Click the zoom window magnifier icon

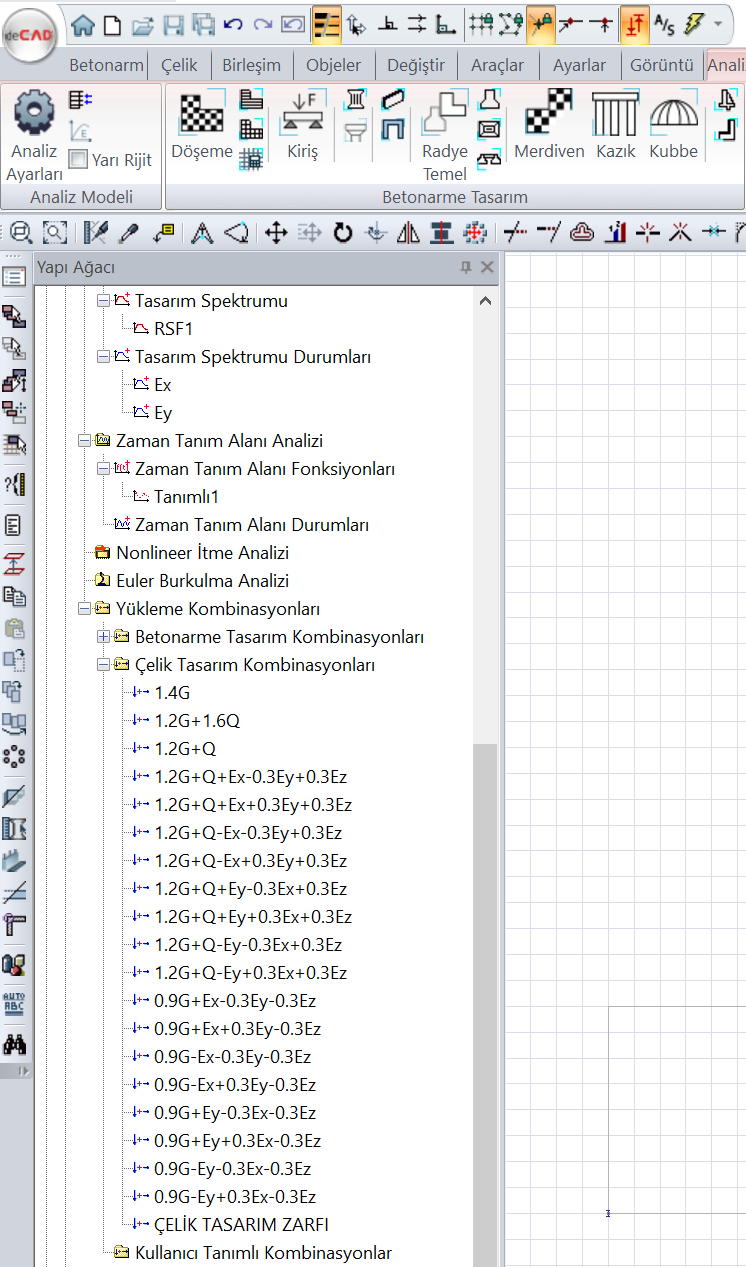(x=21, y=233)
